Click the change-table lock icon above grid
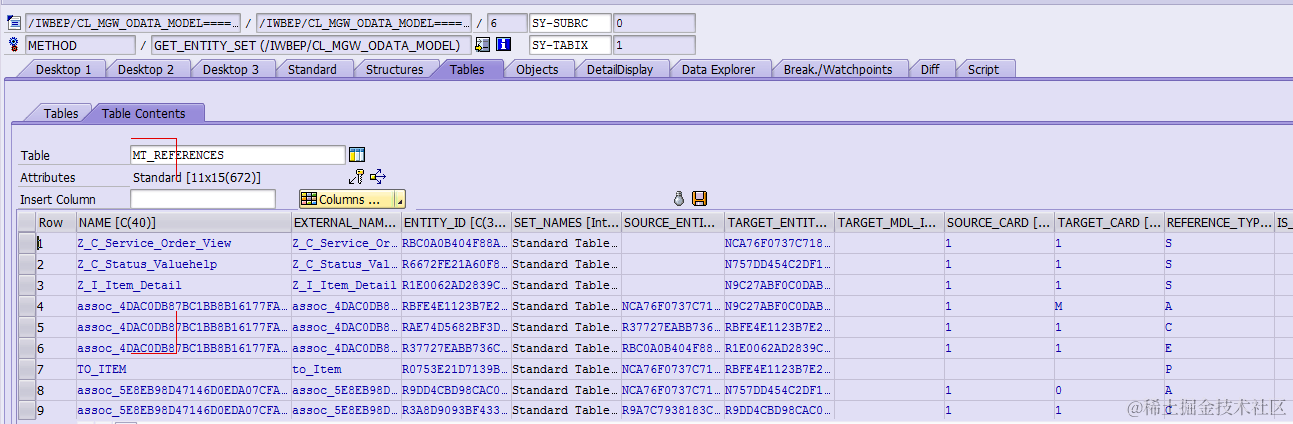 click(x=679, y=199)
